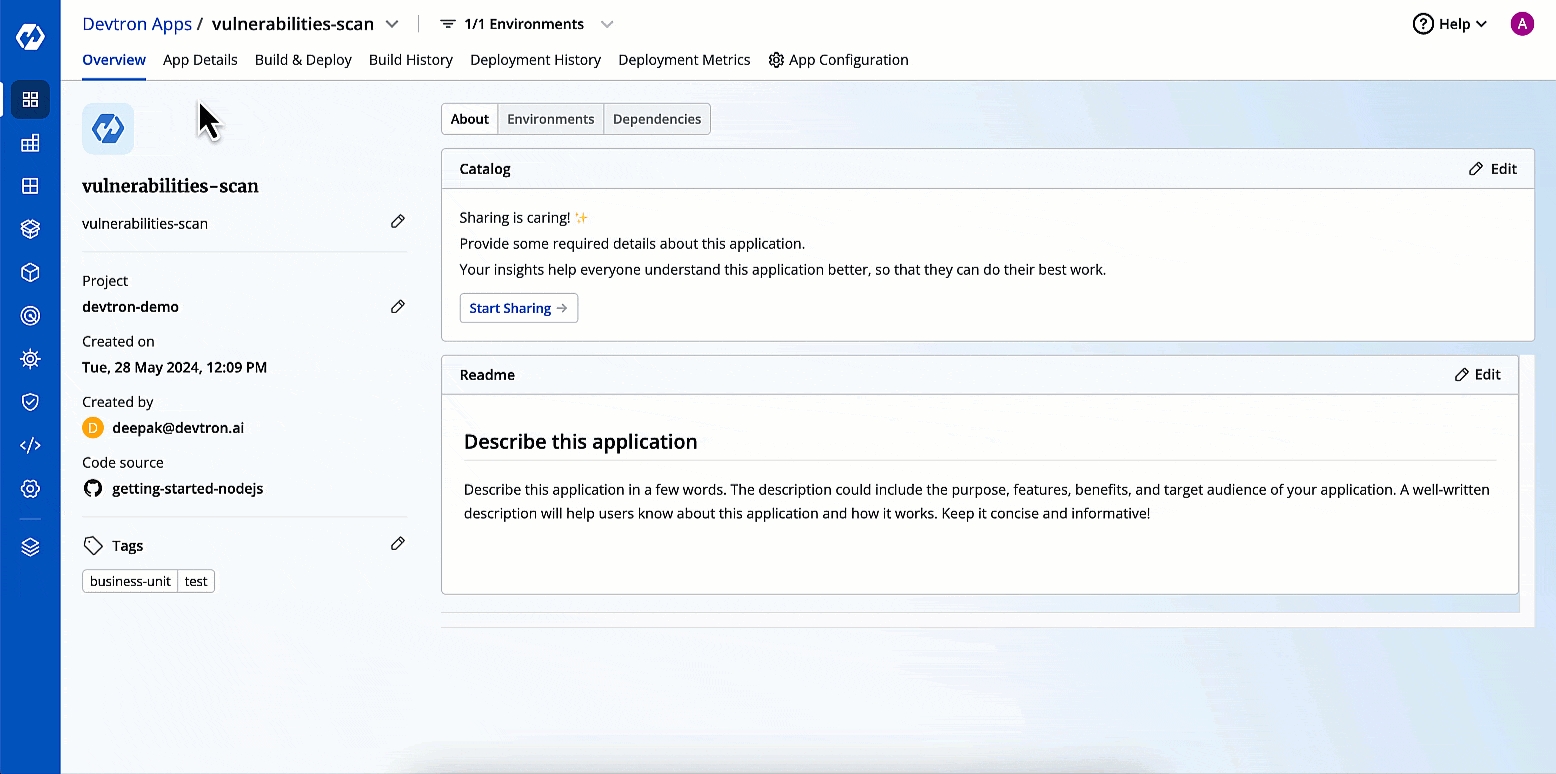
Task: Click the pencil icon beside devtron-demo project
Action: click(397, 307)
